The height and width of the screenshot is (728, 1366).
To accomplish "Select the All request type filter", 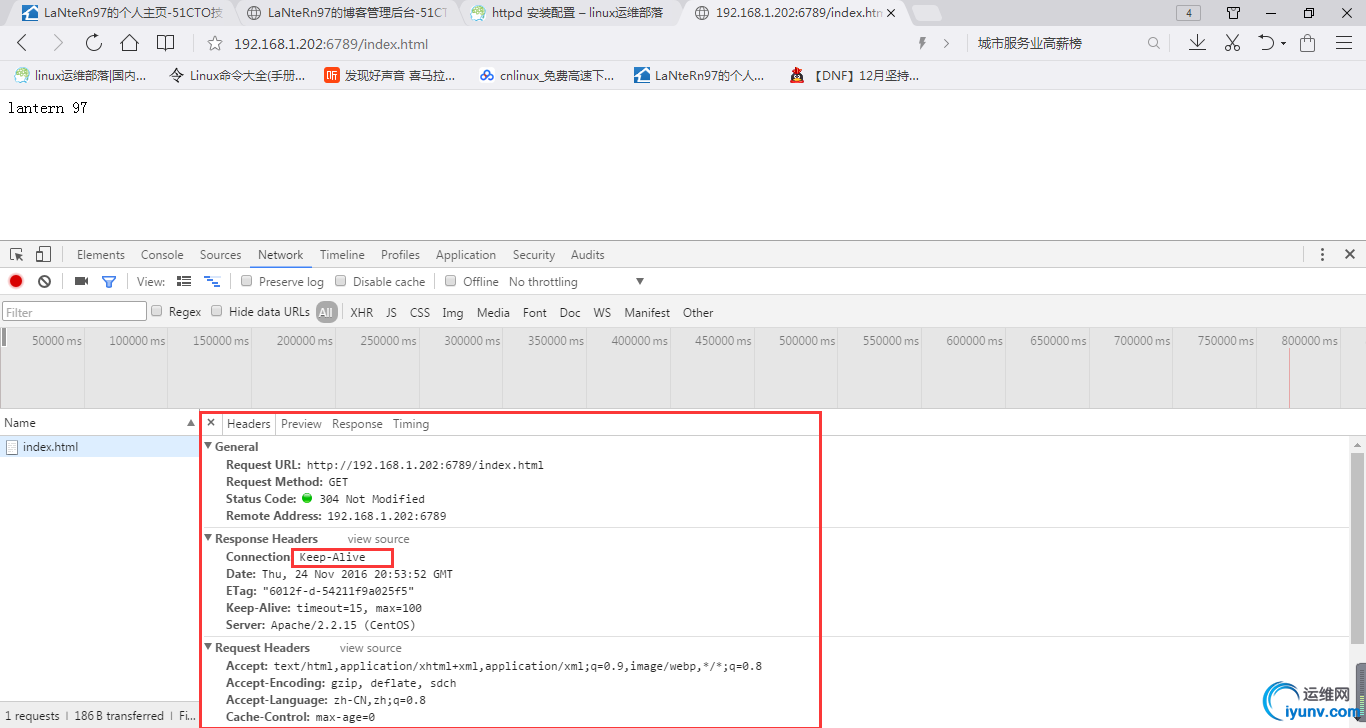I will tap(326, 312).
